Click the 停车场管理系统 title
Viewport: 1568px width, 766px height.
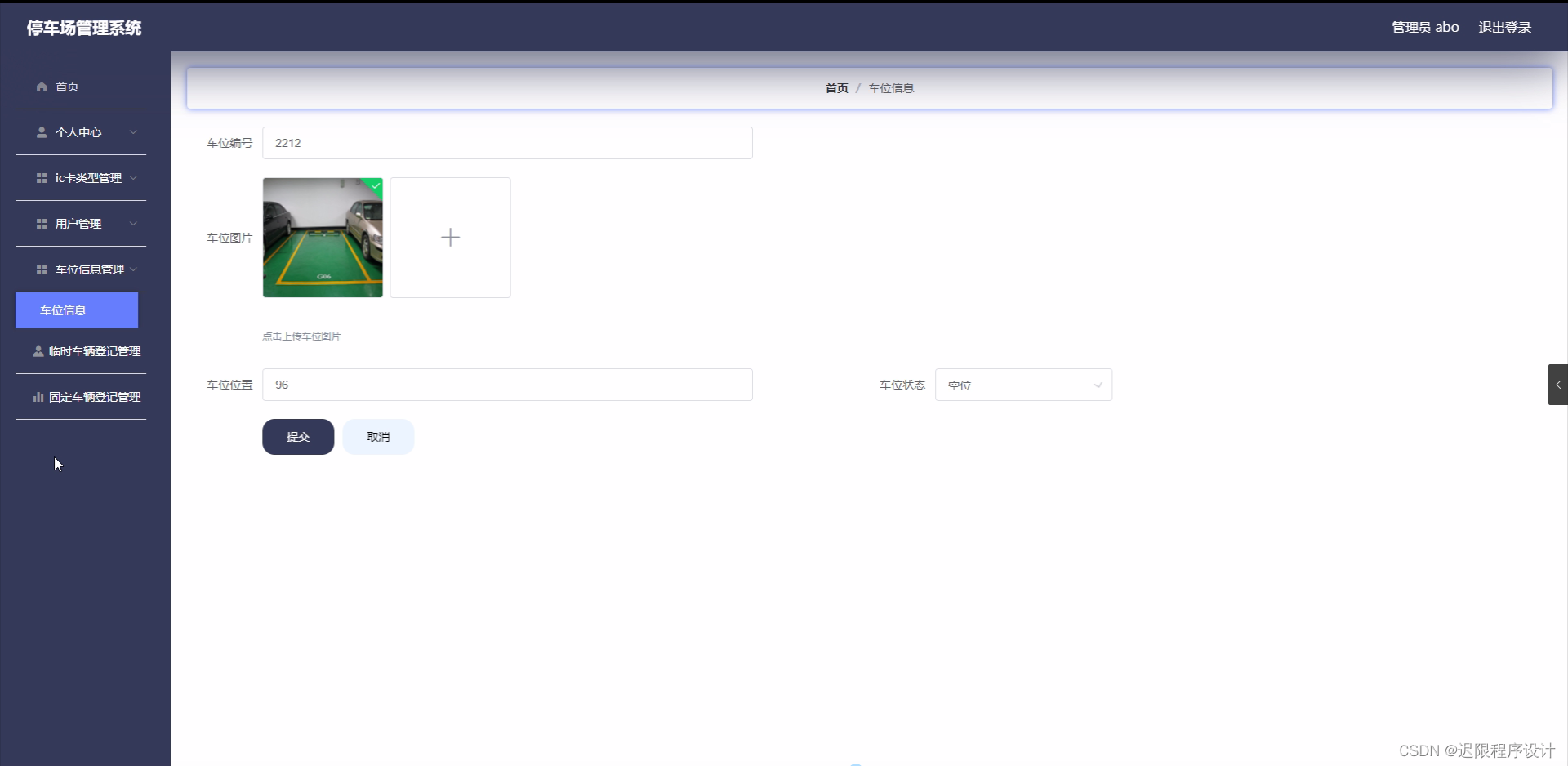point(84,29)
